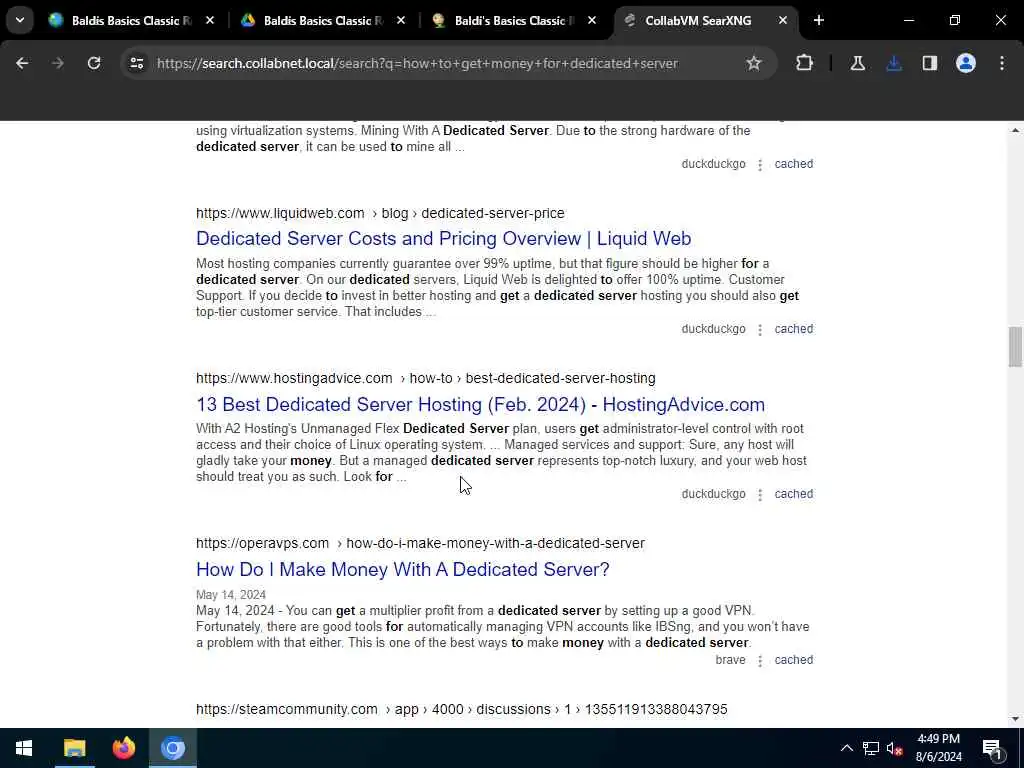
Task: Bookmark this page with the star icon
Action: tap(754, 63)
